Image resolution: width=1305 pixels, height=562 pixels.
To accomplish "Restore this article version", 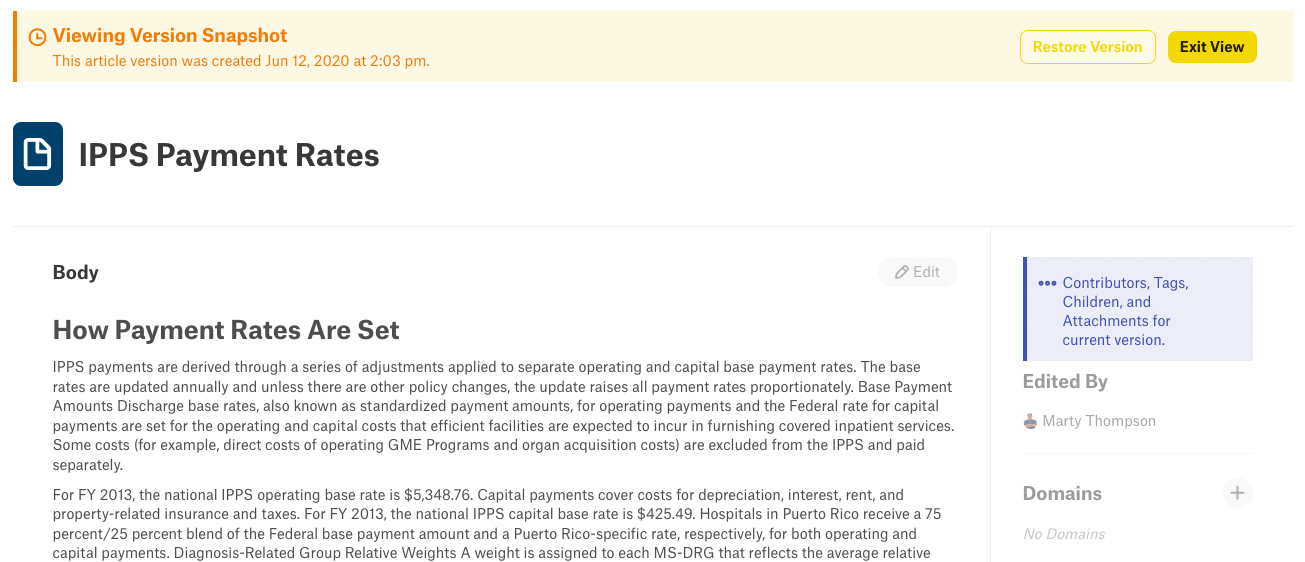I will (1087, 47).
